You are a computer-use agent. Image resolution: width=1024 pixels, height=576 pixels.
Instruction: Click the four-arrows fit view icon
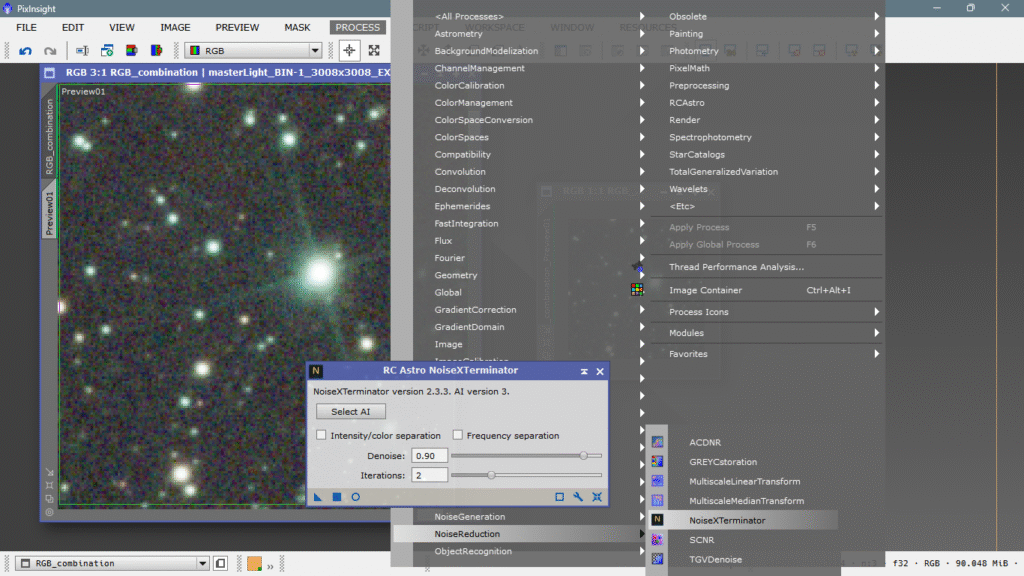[374, 50]
